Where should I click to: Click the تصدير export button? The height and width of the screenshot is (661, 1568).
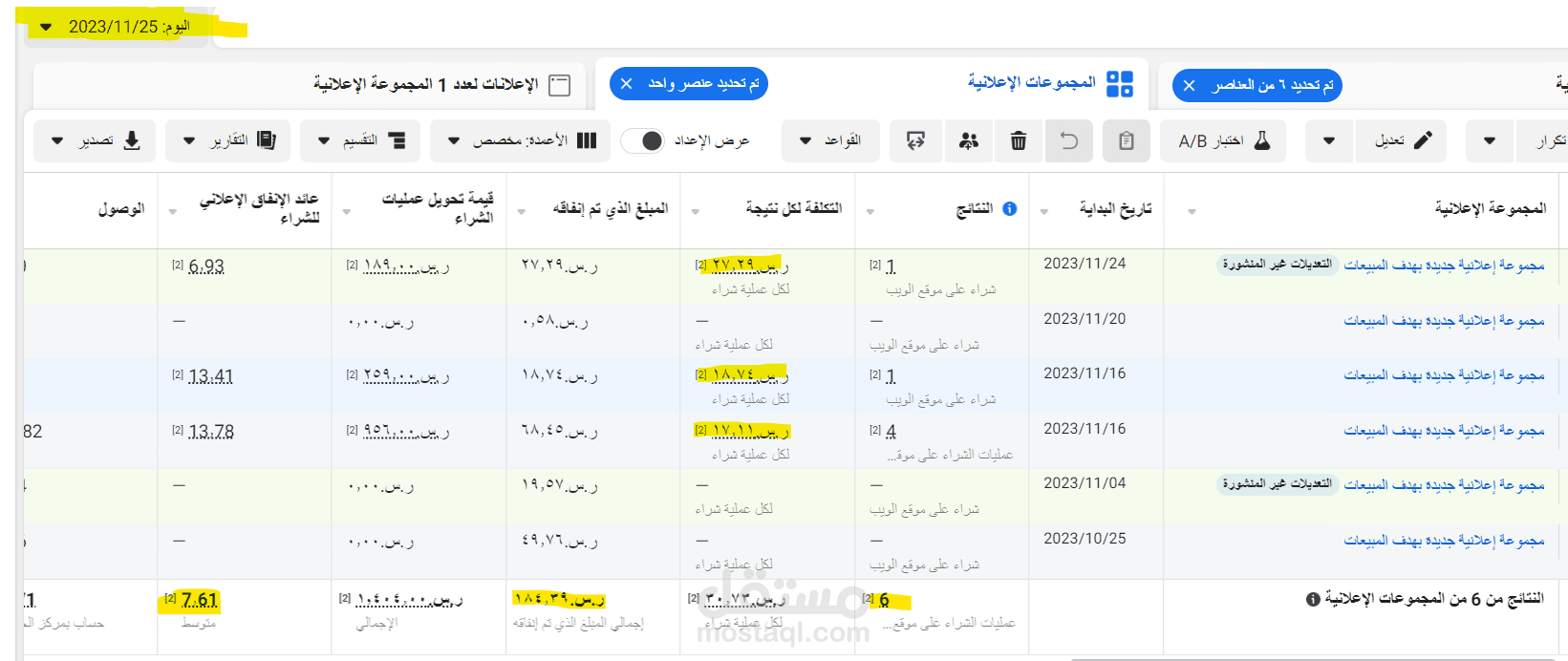(x=96, y=140)
